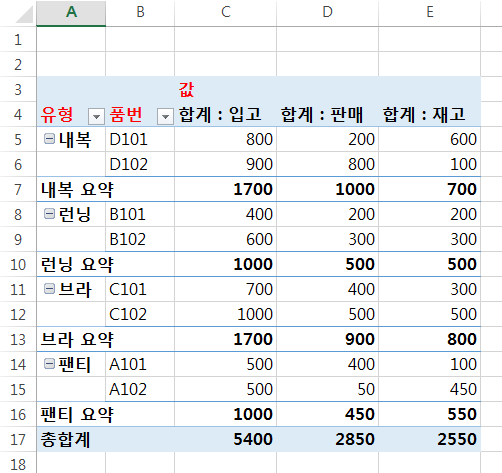Click 브라 요약 판매 value 900
Viewport: 502px width, 473px height.
click(360, 339)
